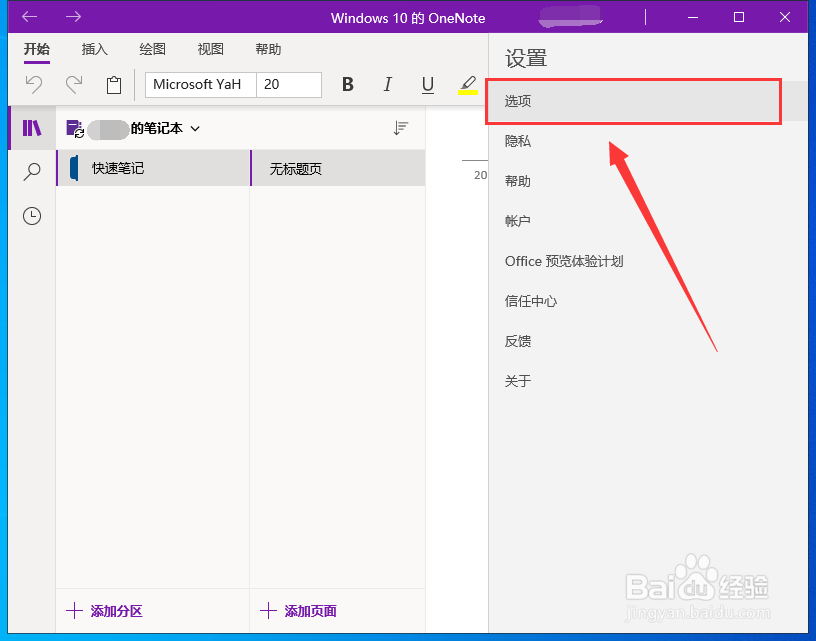Viewport: 816px width, 641px height.
Task: Apply yellow highlighter to text
Action: (x=468, y=85)
